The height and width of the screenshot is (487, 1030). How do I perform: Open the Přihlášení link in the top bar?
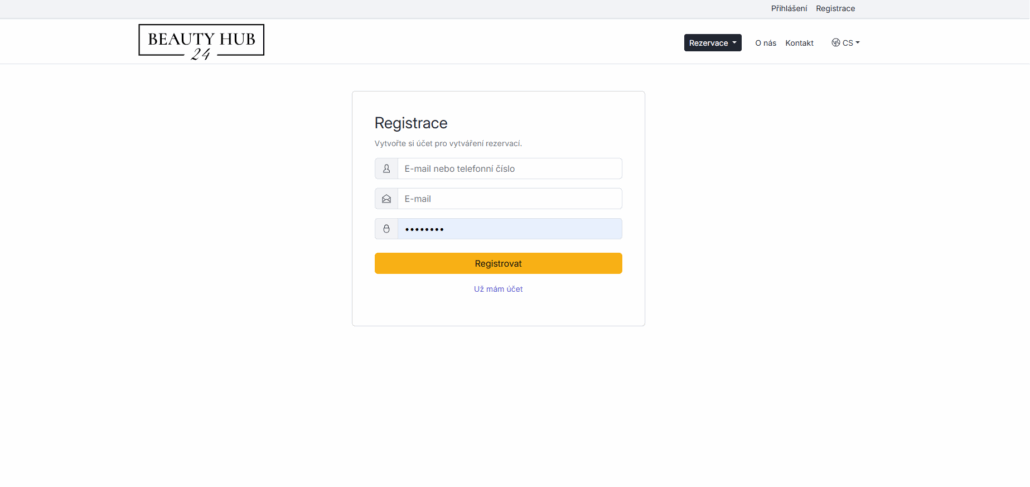click(789, 8)
